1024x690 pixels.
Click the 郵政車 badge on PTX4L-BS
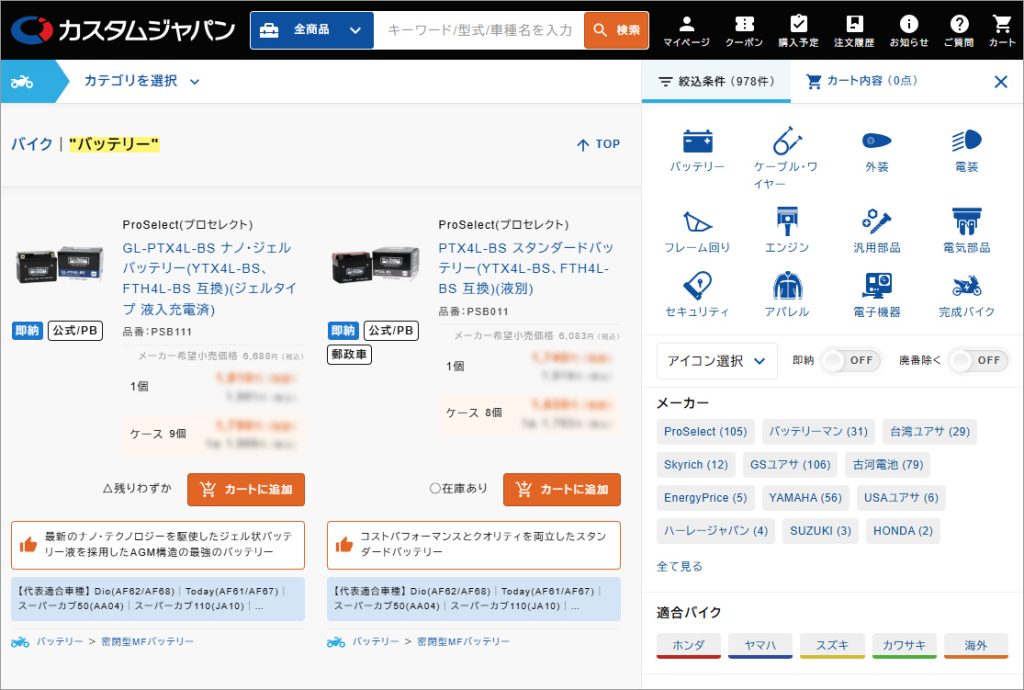349,354
